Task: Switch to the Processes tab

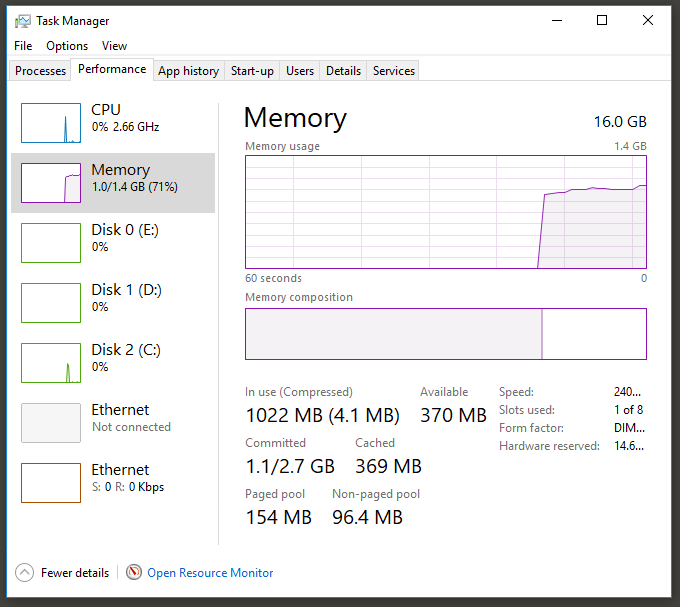Action: click(x=40, y=71)
